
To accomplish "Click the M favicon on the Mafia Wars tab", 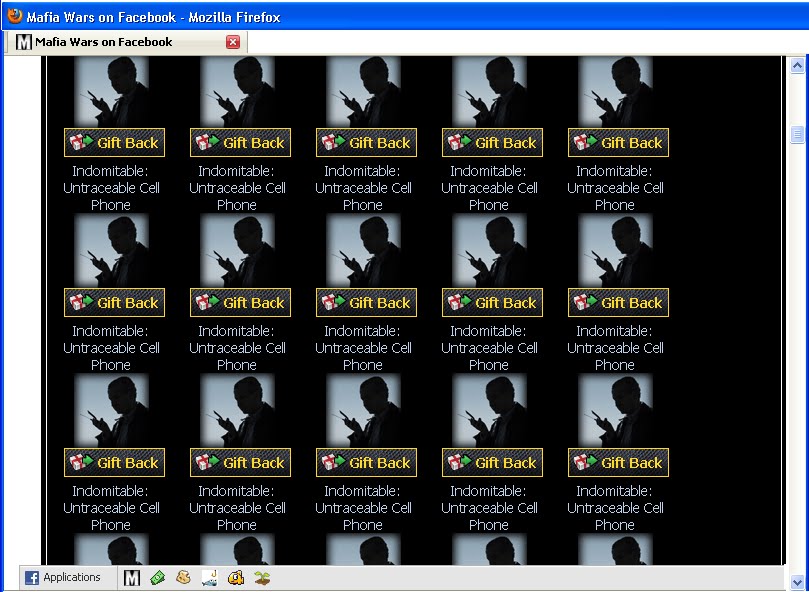I will 24,42.
